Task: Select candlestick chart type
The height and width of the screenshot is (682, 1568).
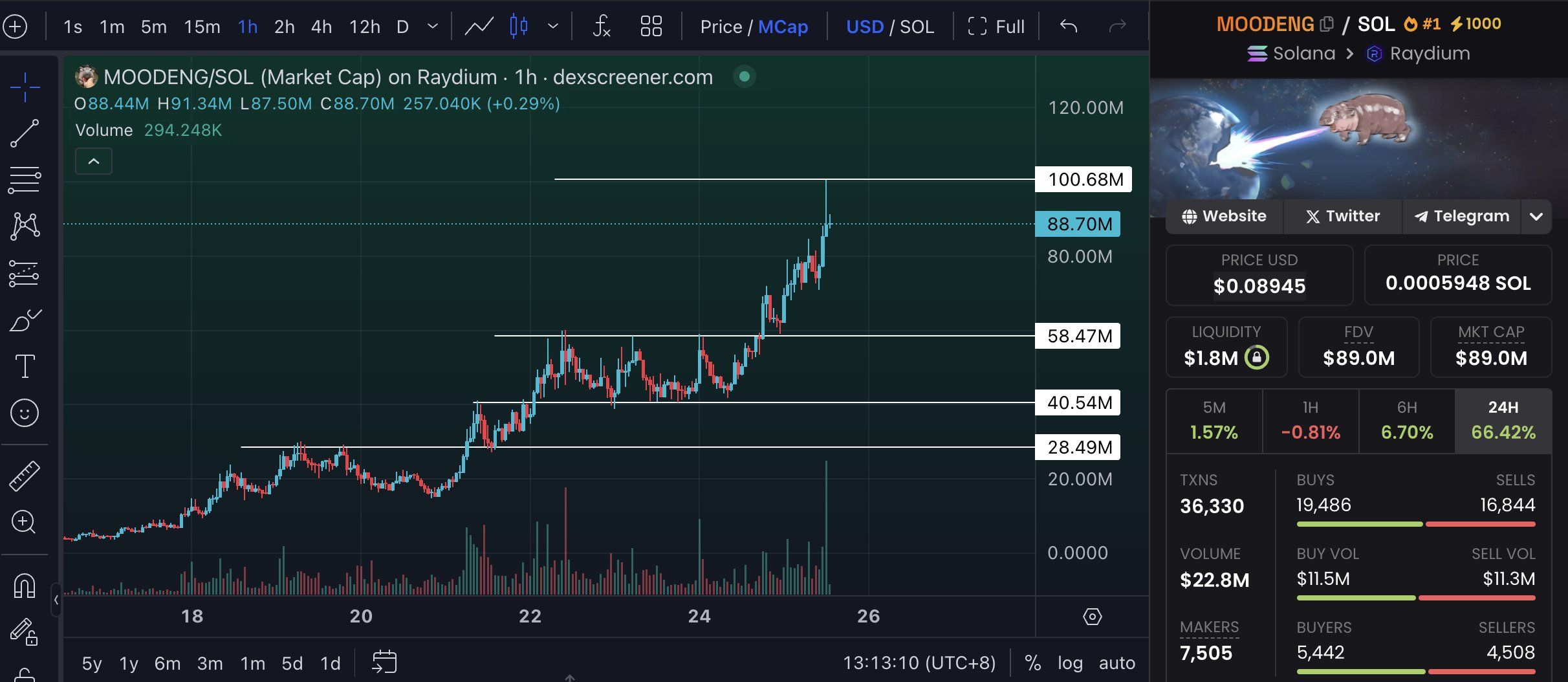Action: [519, 27]
